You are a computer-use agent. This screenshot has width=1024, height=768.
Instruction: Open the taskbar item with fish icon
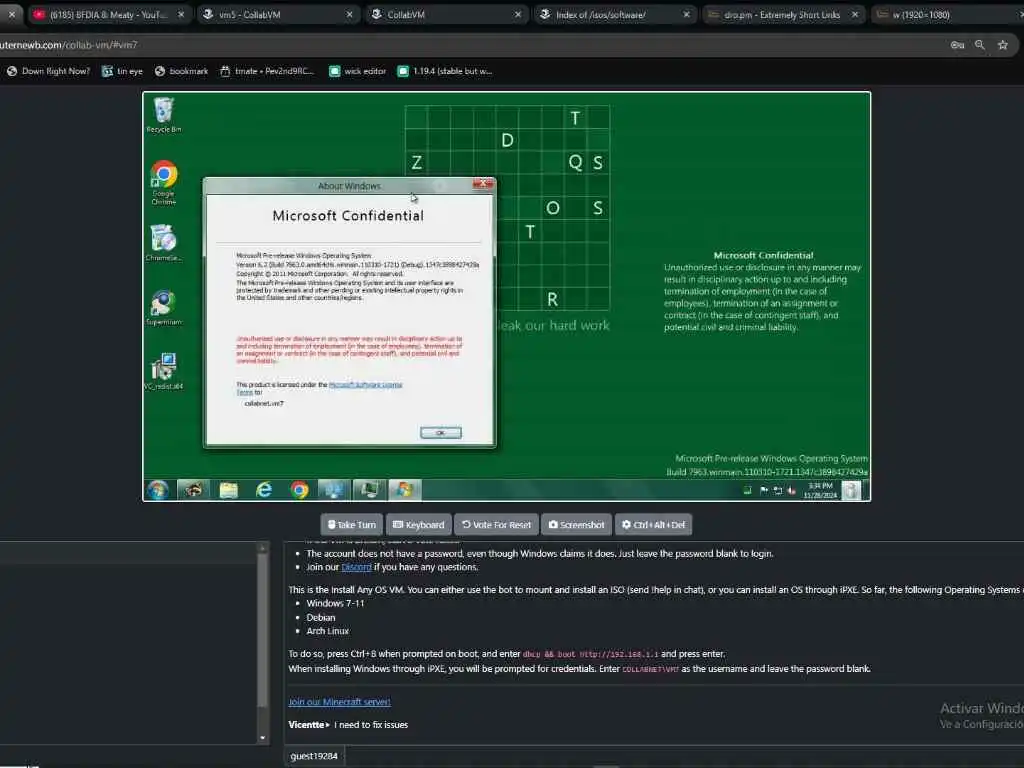[193, 490]
